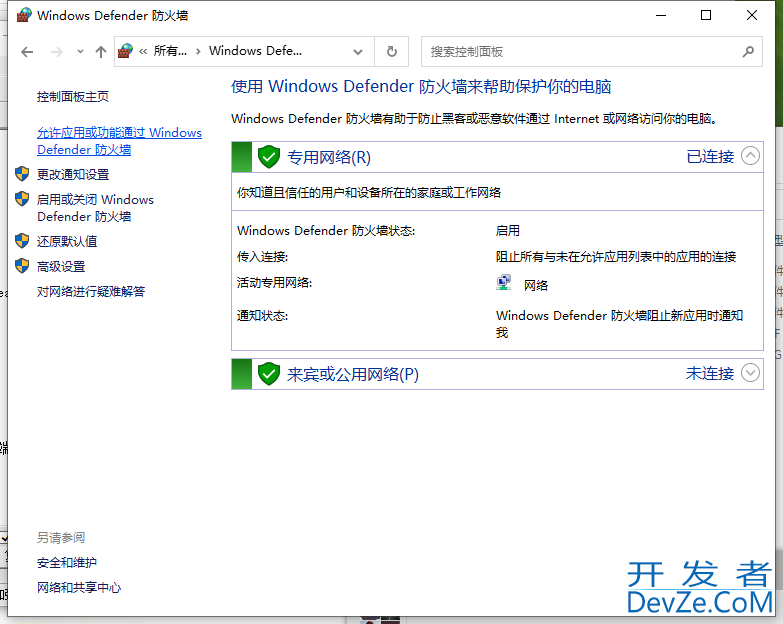Click the forward navigation arrow
Viewport: 783px width, 624px height.
click(x=56, y=51)
